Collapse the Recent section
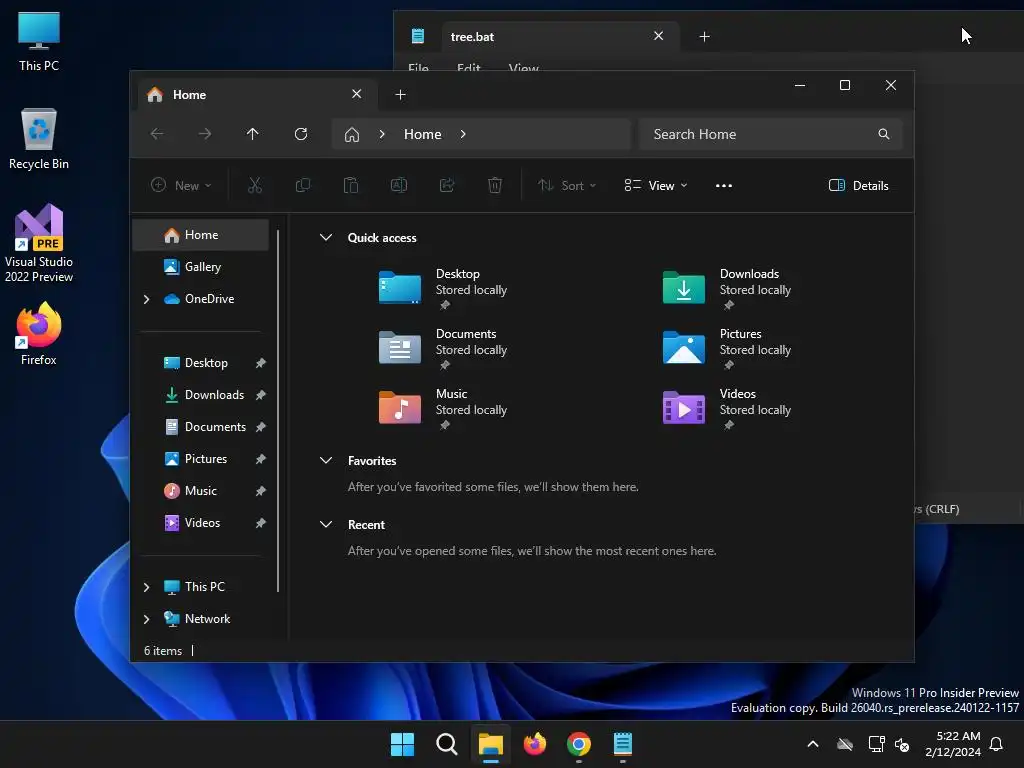1024x768 pixels. click(x=326, y=524)
